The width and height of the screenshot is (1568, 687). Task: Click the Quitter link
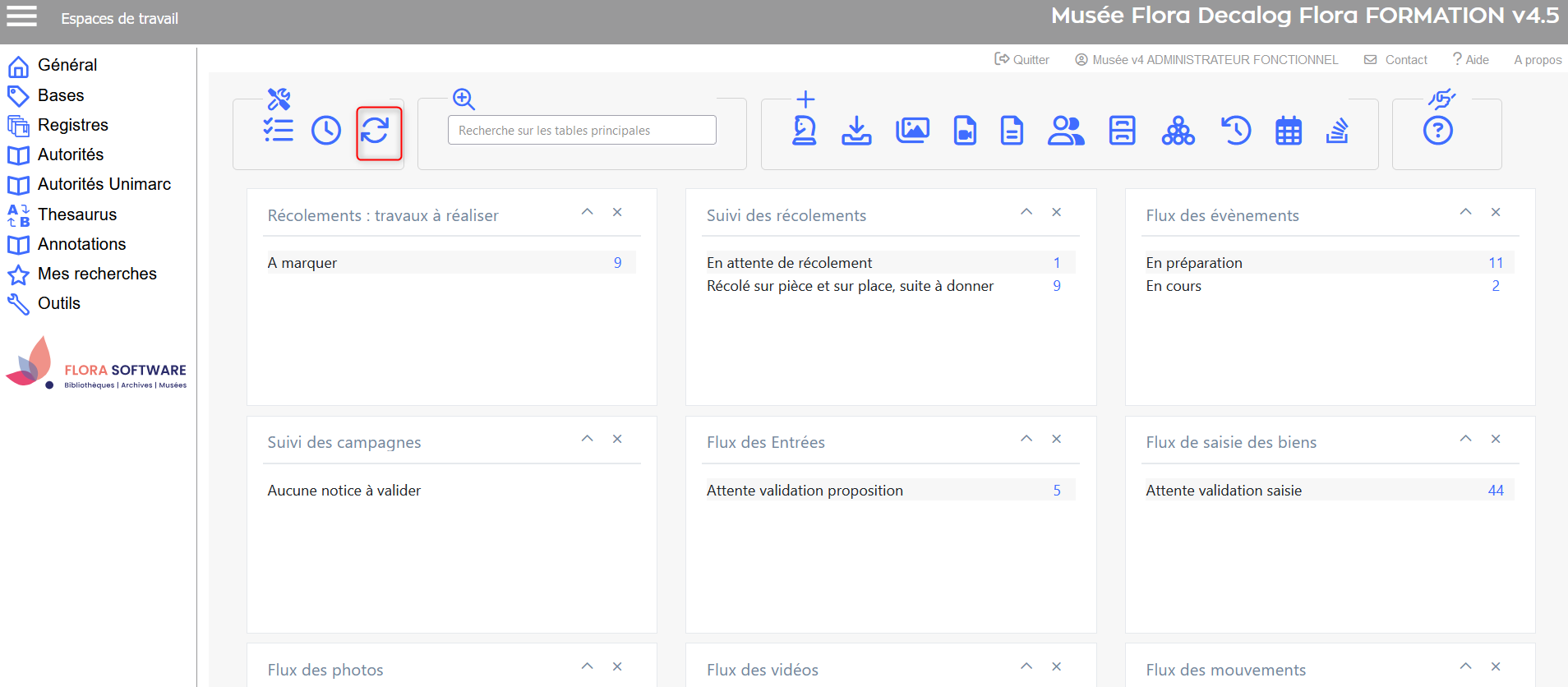pos(1022,60)
